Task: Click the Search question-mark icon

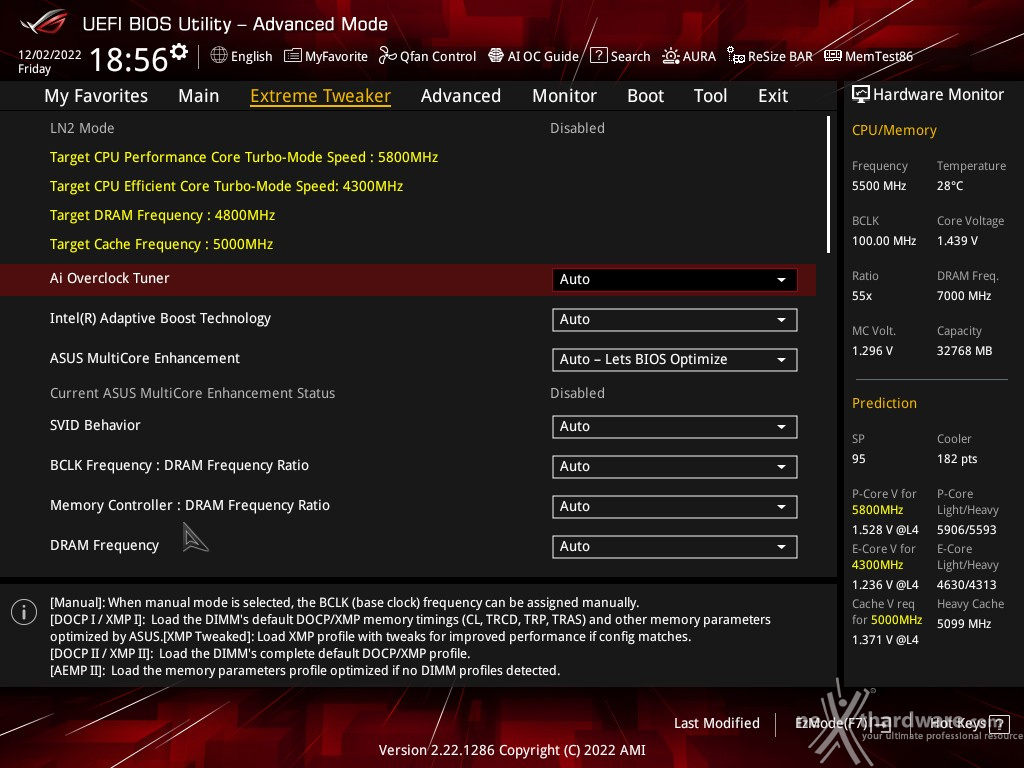Action: click(598, 56)
